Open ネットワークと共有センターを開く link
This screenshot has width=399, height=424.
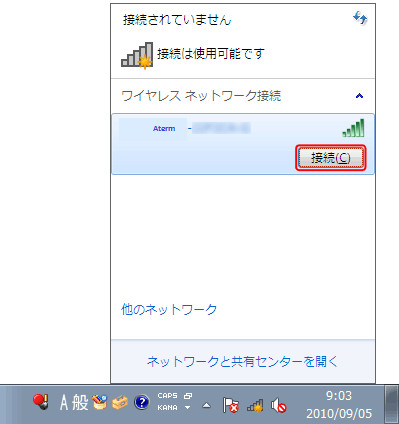pyautogui.click(x=242, y=361)
